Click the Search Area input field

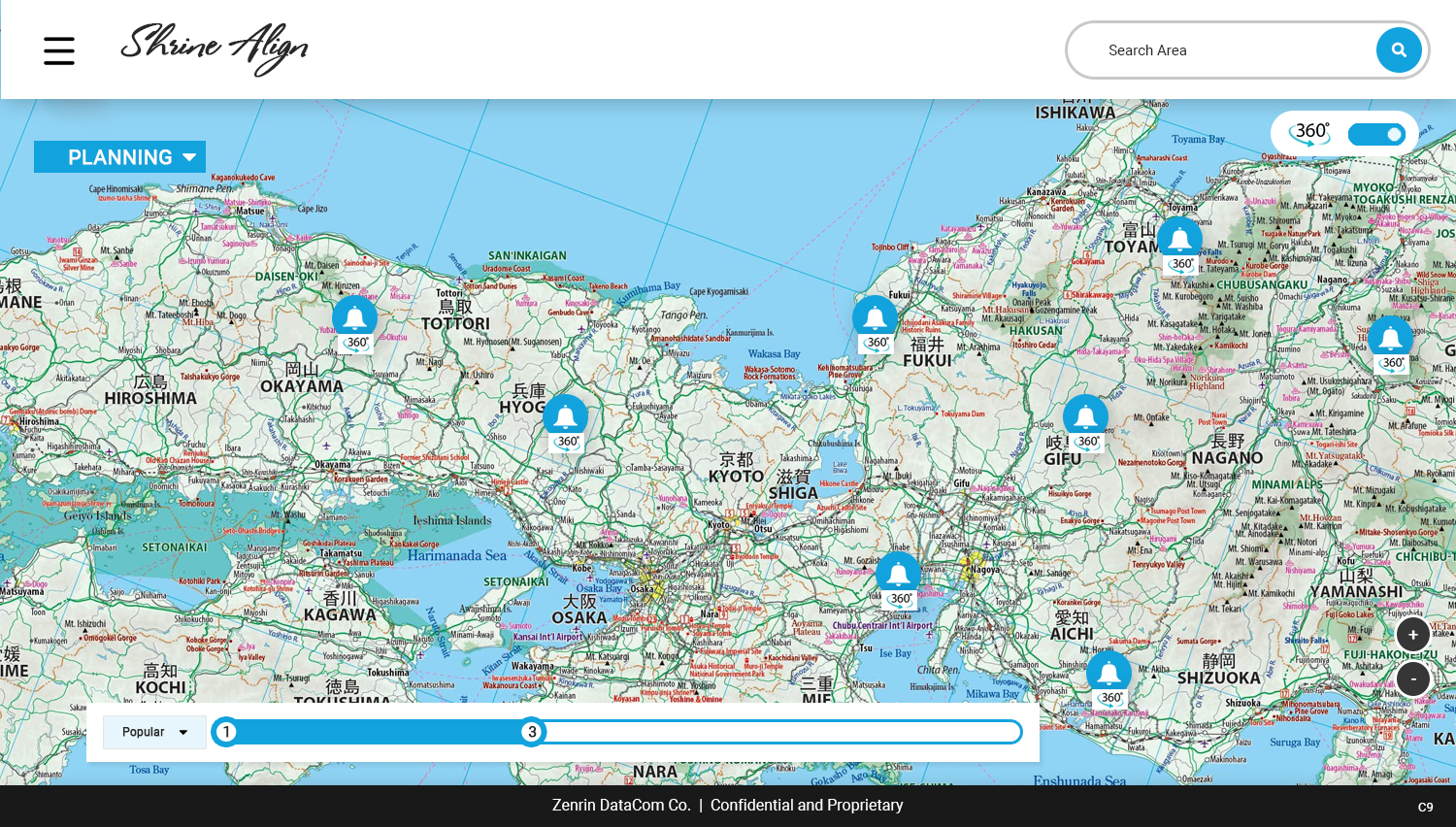(1233, 50)
